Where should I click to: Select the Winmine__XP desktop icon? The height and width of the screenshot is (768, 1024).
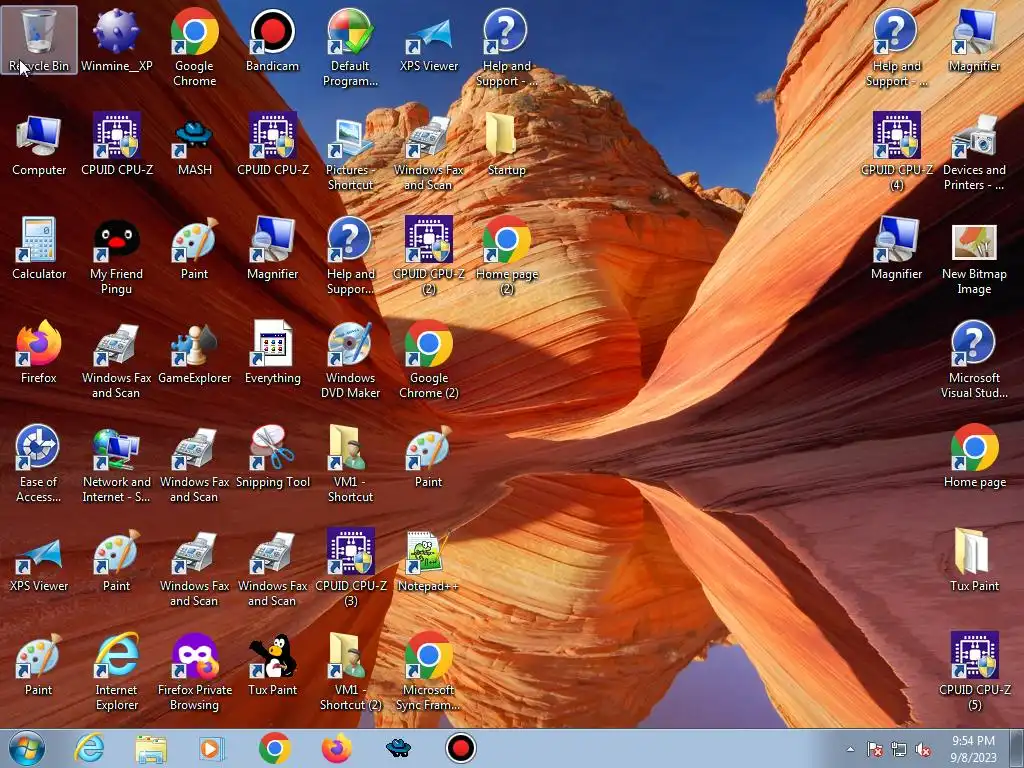116,40
